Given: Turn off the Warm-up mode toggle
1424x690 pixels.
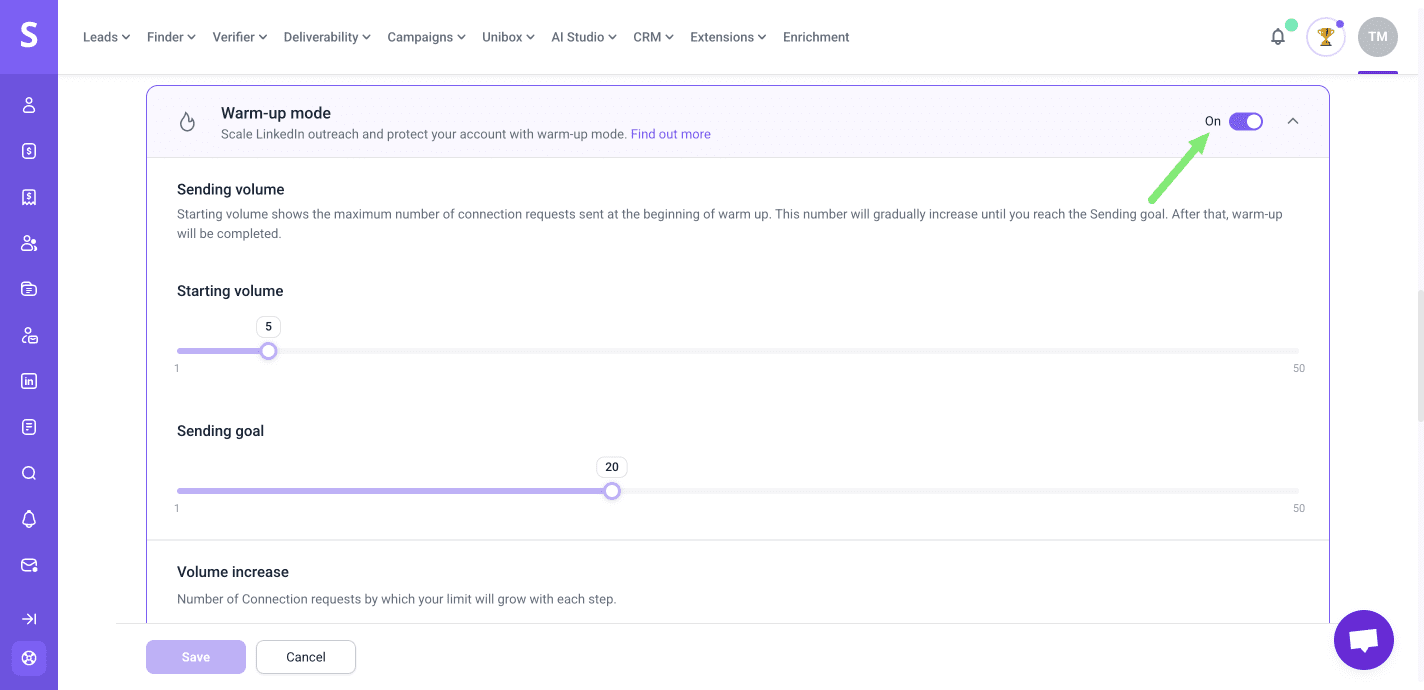Looking at the screenshot, I should pyautogui.click(x=1245, y=121).
